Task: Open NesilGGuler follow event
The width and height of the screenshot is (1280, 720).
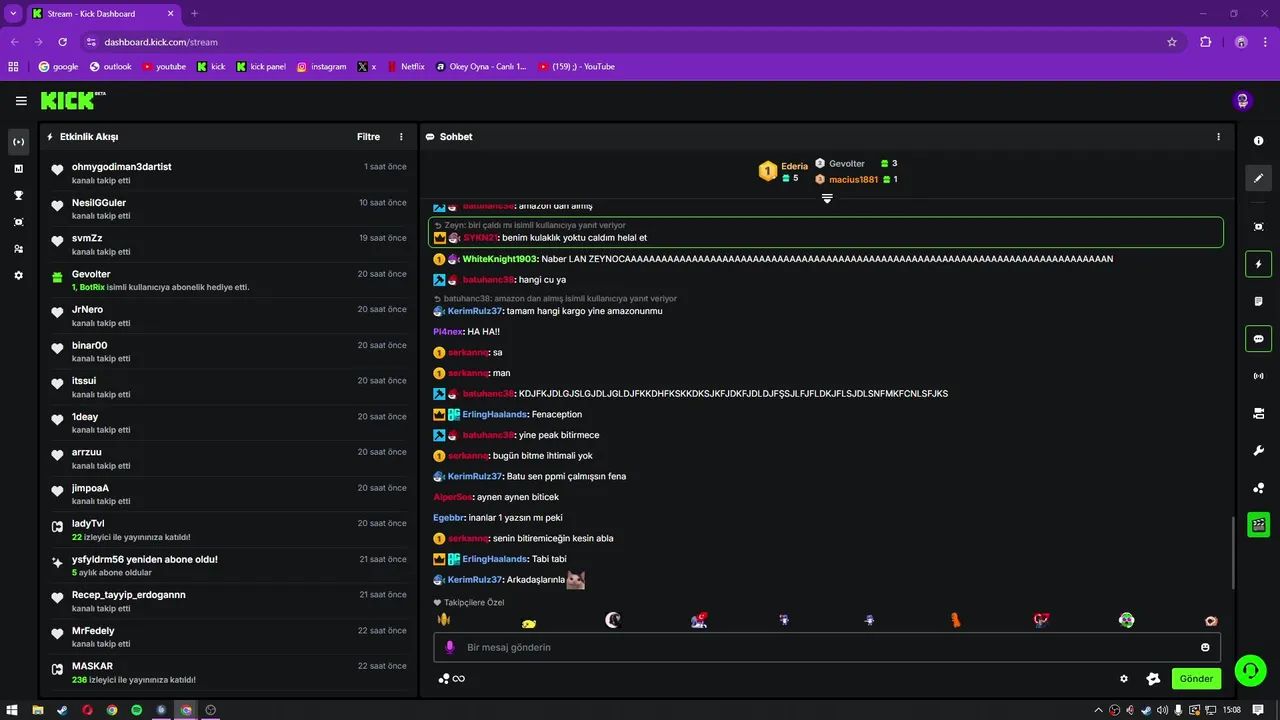Action: (x=229, y=209)
